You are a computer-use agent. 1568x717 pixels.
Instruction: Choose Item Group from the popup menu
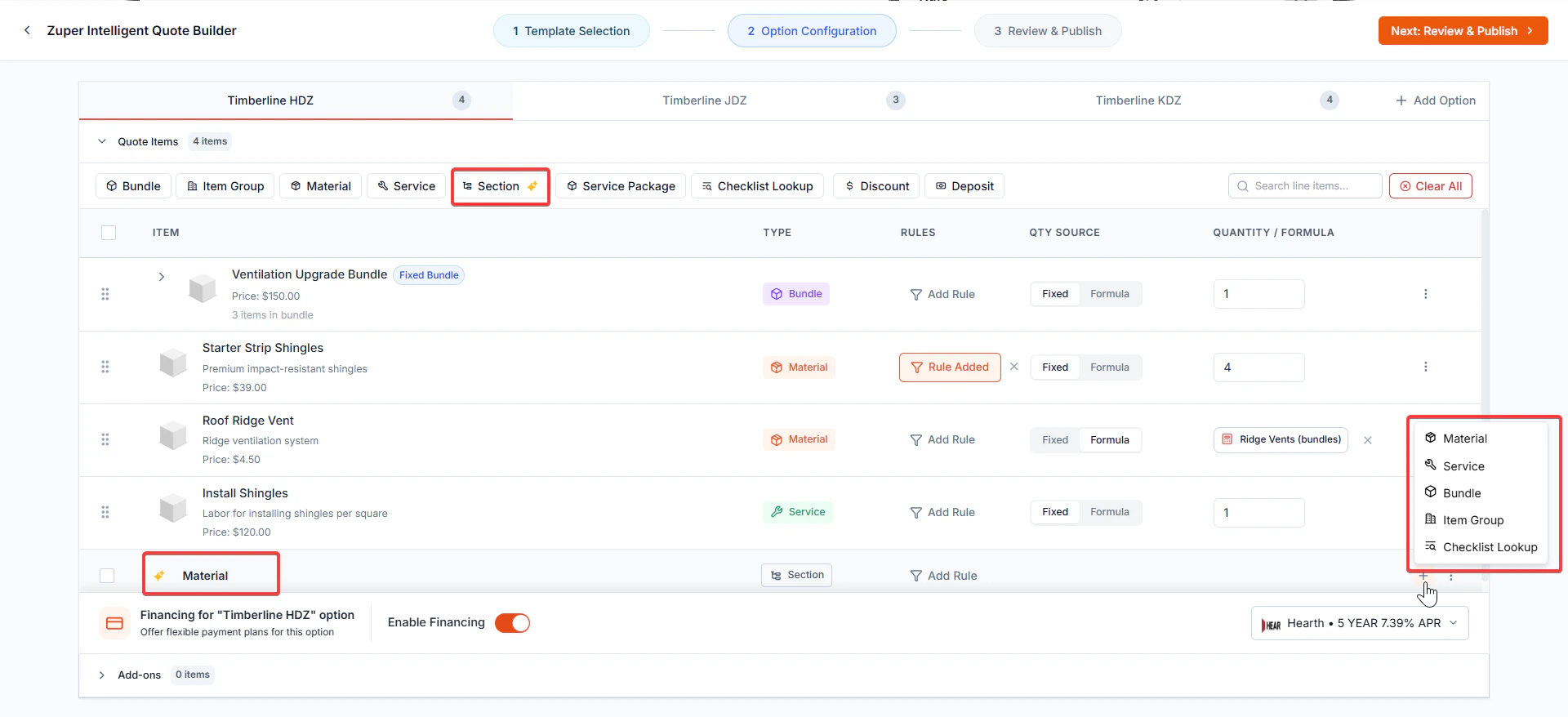pyautogui.click(x=1481, y=520)
